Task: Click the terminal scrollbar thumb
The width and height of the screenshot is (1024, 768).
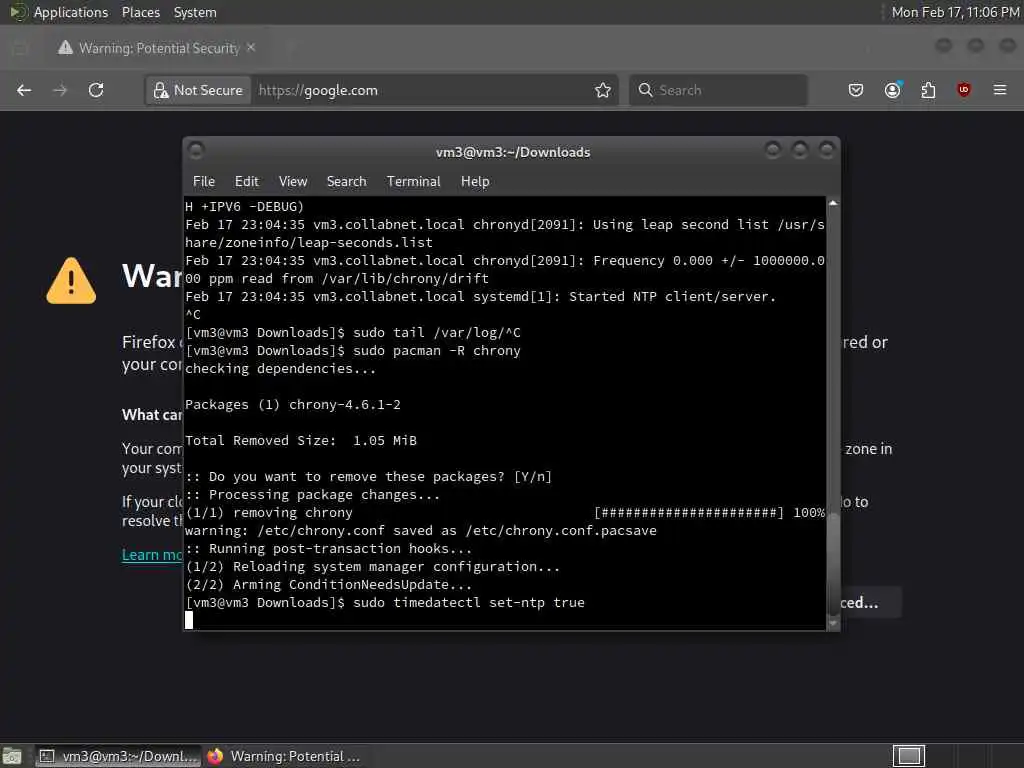Action: 833,562
